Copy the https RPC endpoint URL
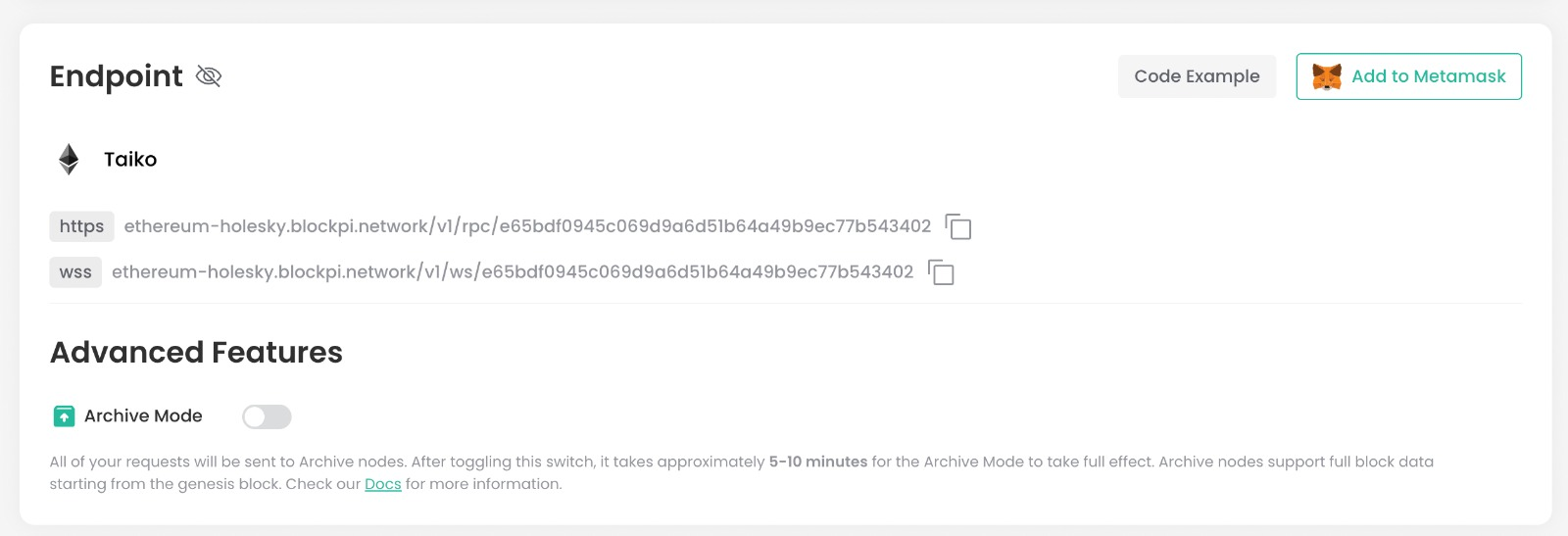 pyautogui.click(x=957, y=226)
